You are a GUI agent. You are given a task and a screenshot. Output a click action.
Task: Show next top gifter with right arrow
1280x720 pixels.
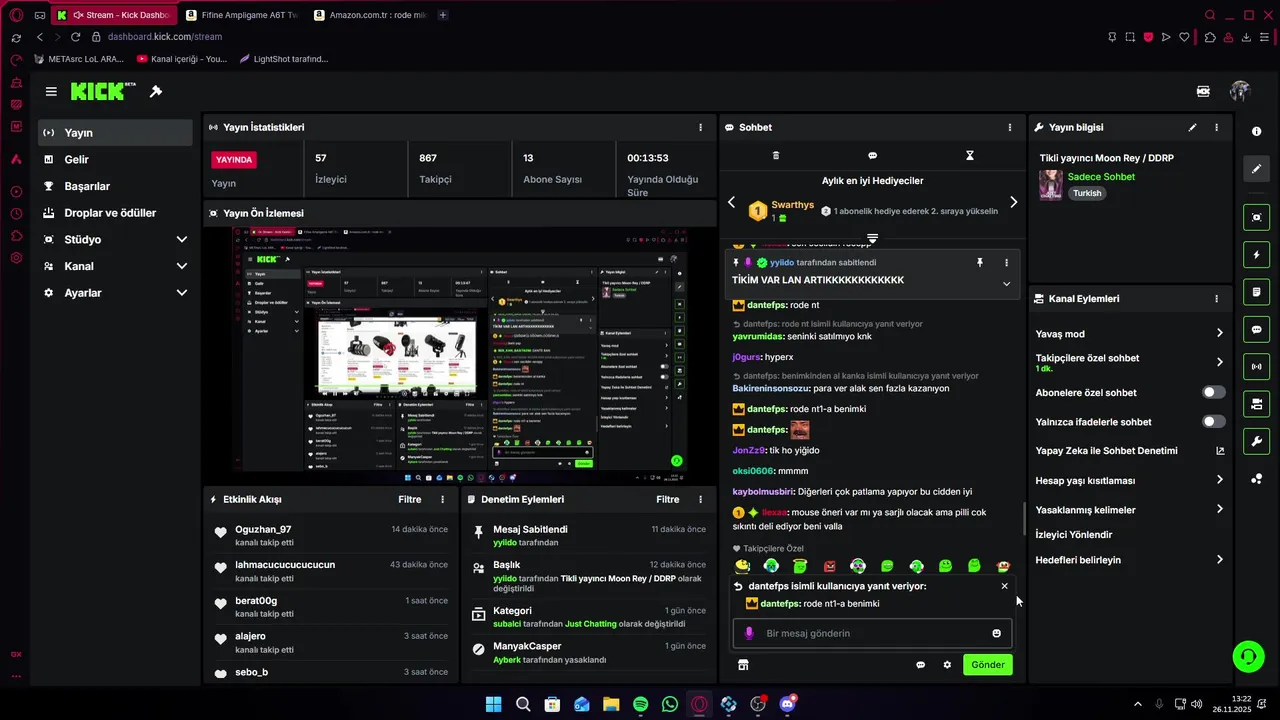pyautogui.click(x=1013, y=202)
